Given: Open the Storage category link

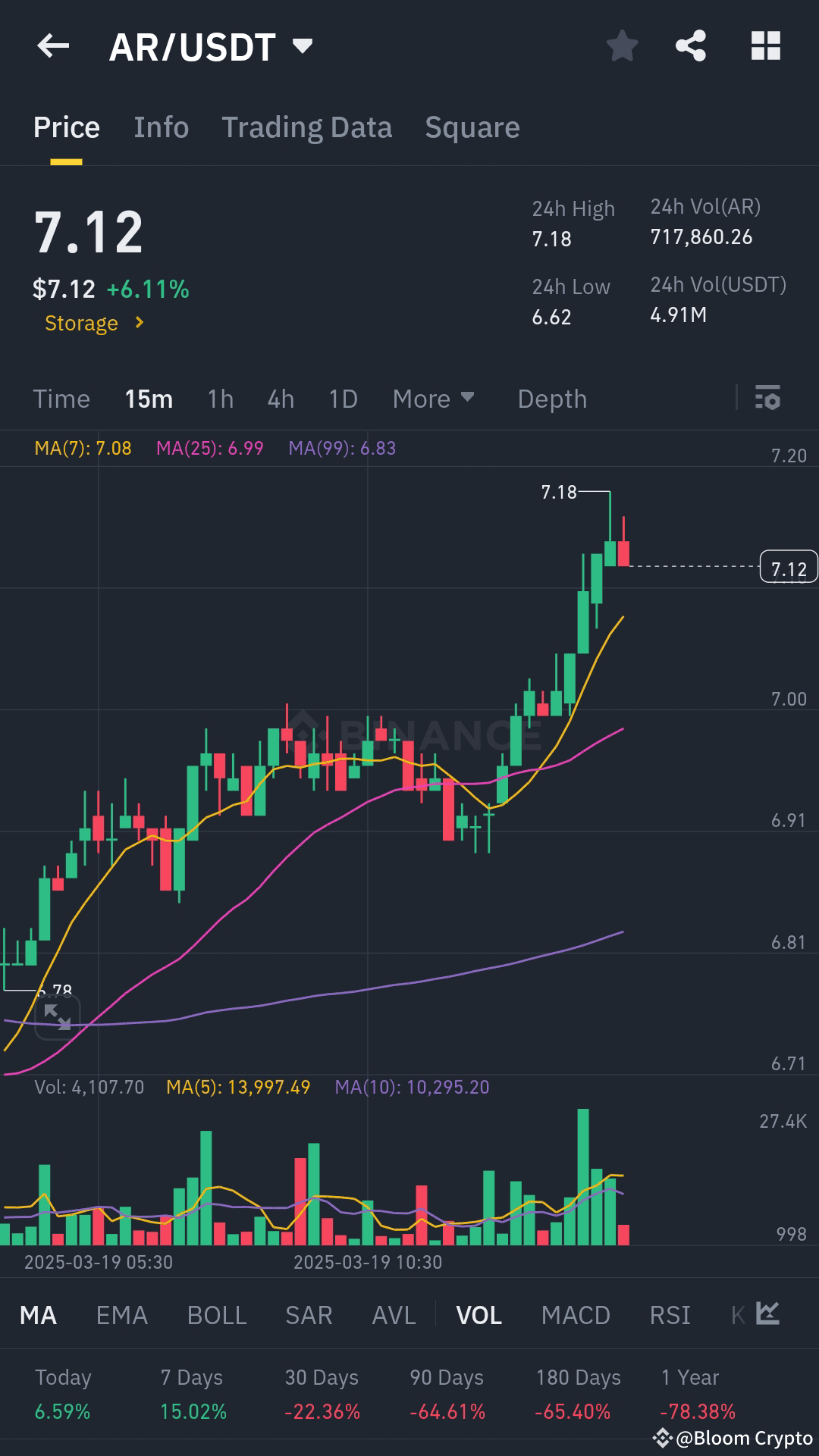Looking at the screenshot, I should (x=94, y=323).
